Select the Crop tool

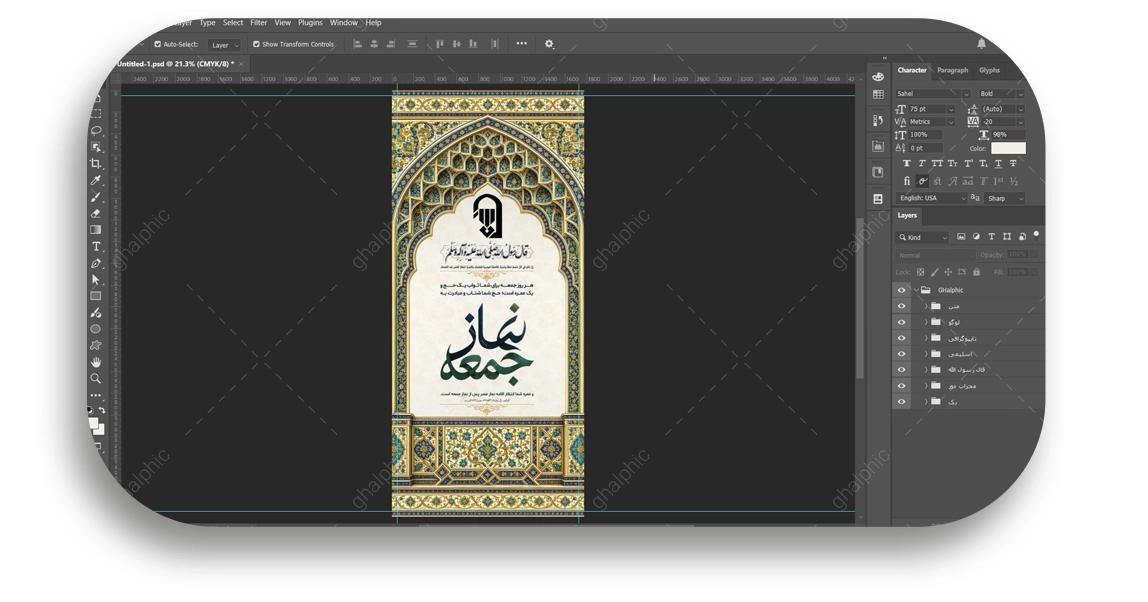(96, 164)
